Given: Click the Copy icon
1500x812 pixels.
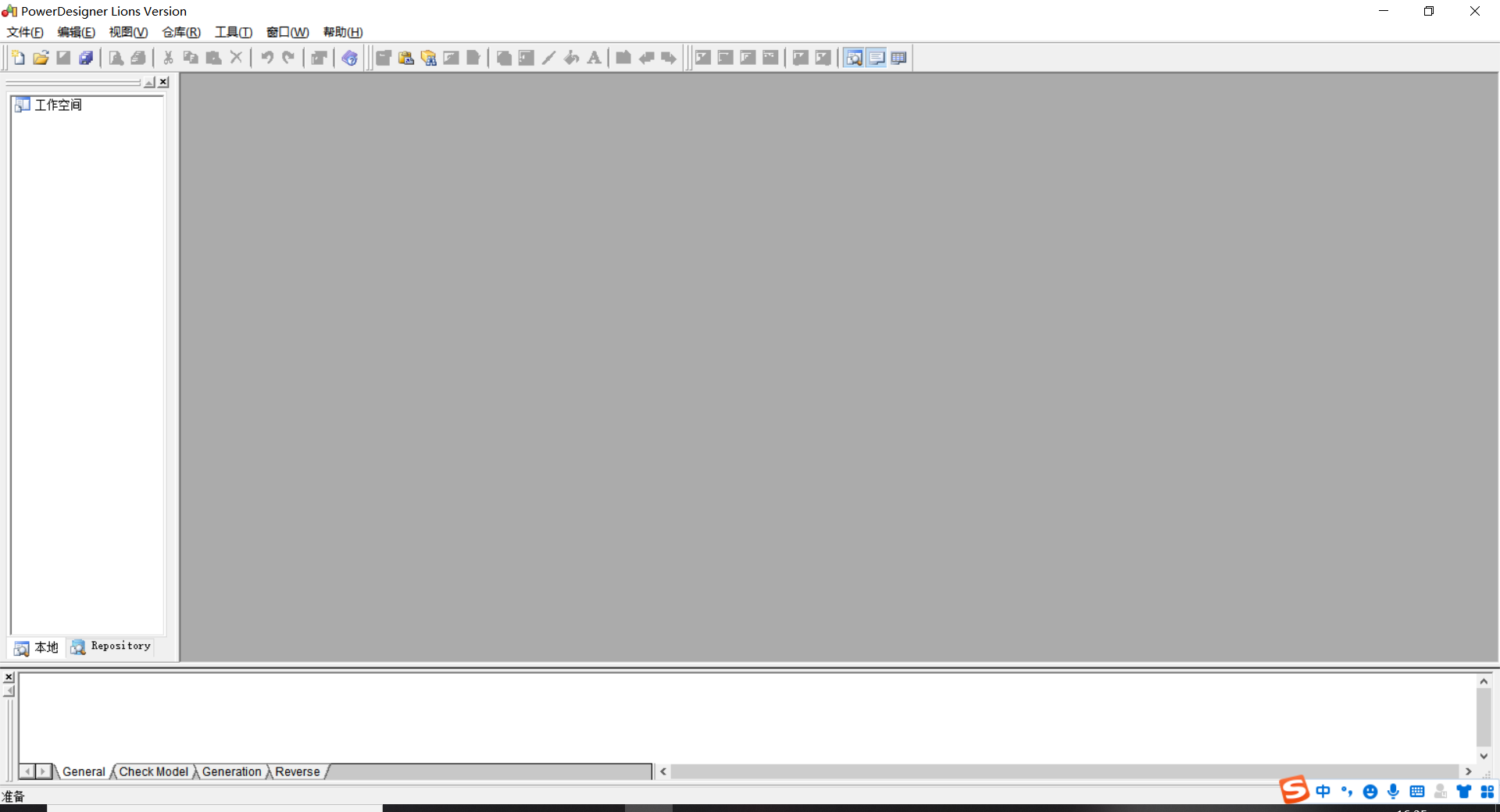Looking at the screenshot, I should pos(191,58).
